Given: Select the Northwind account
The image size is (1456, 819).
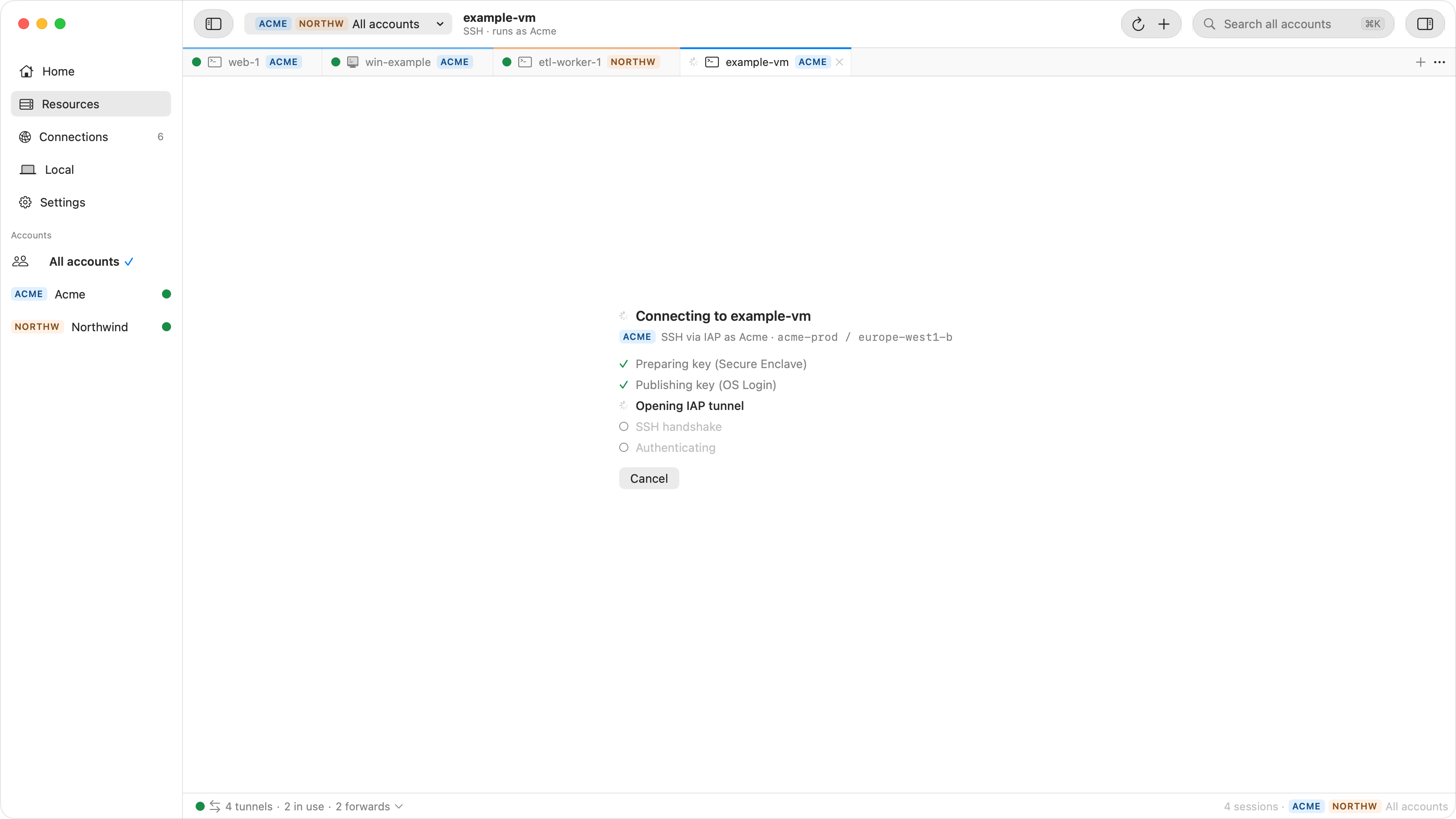Looking at the screenshot, I should coord(91,327).
